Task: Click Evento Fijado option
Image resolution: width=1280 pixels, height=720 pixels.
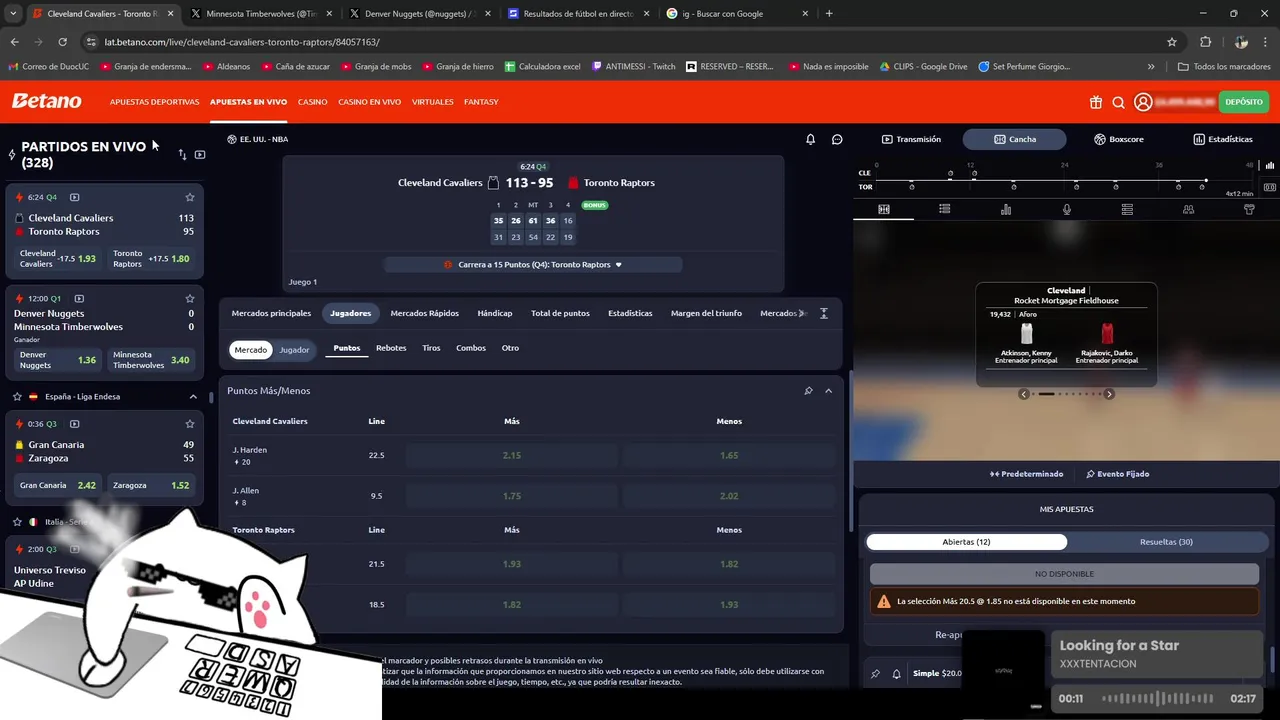Action: click(x=1118, y=474)
